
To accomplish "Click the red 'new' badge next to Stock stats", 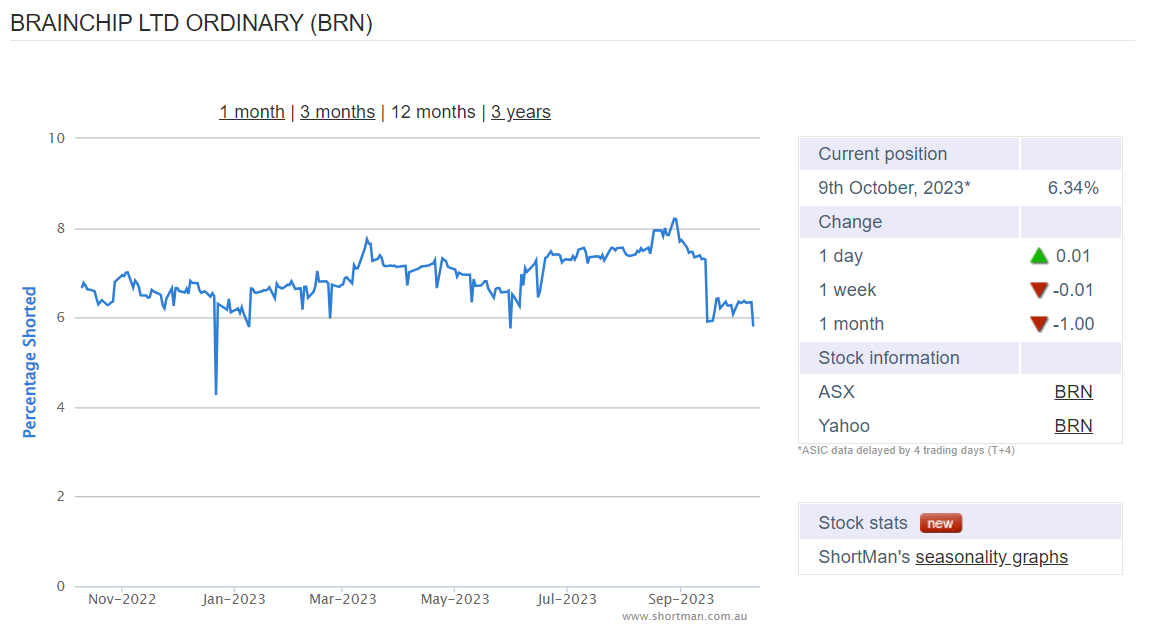I will [x=940, y=523].
